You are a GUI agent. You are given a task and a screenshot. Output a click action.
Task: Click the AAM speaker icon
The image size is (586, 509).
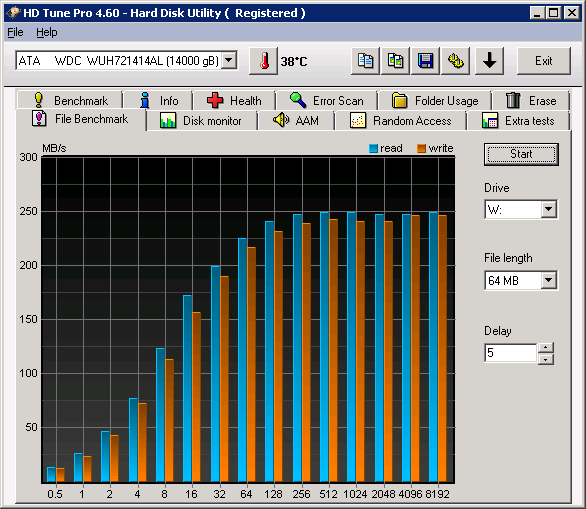click(281, 120)
